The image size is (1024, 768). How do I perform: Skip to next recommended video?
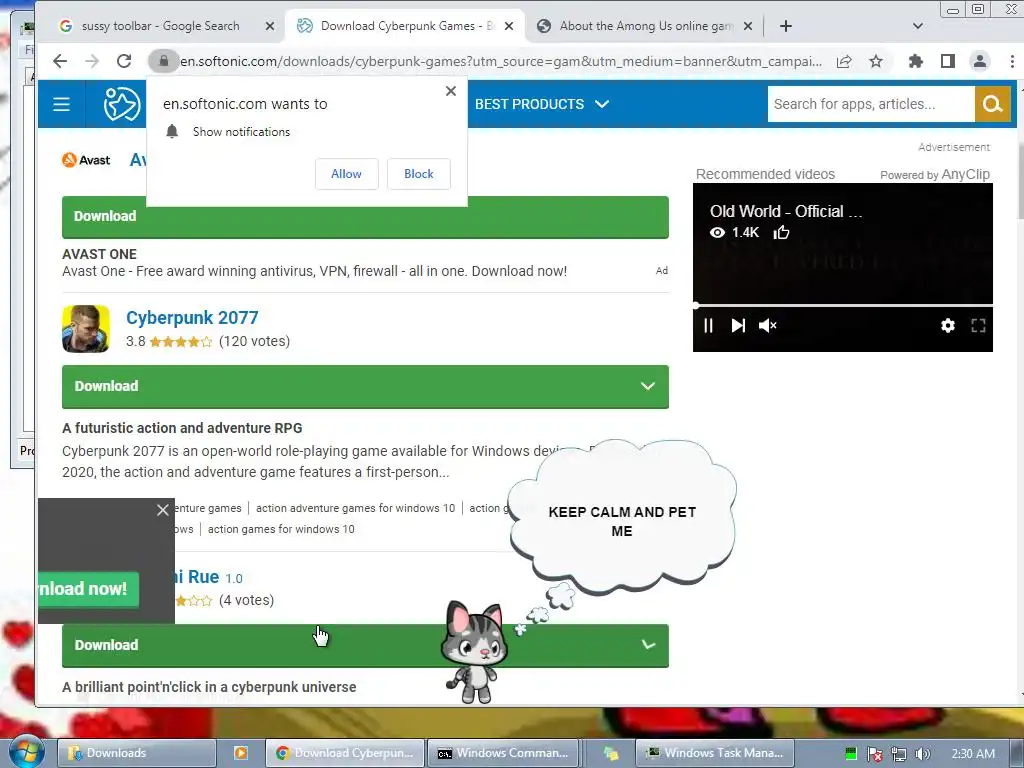(738, 325)
